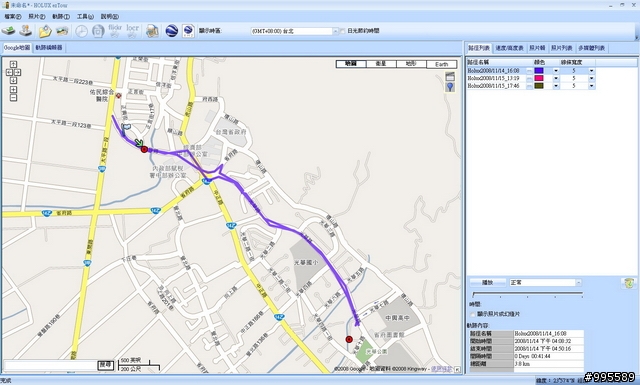
Task: Switch map to 衛星 satellite view
Action: pos(381,64)
